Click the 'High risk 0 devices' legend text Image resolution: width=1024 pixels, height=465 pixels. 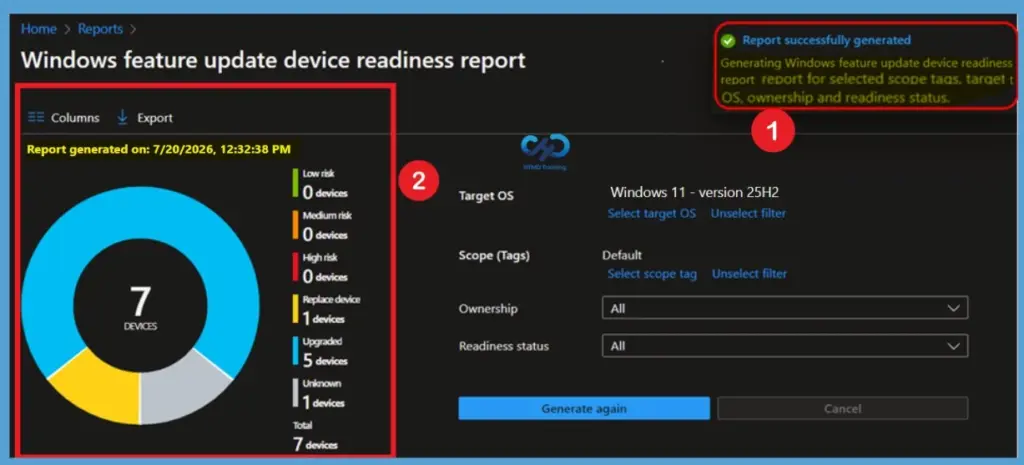pyautogui.click(x=325, y=267)
